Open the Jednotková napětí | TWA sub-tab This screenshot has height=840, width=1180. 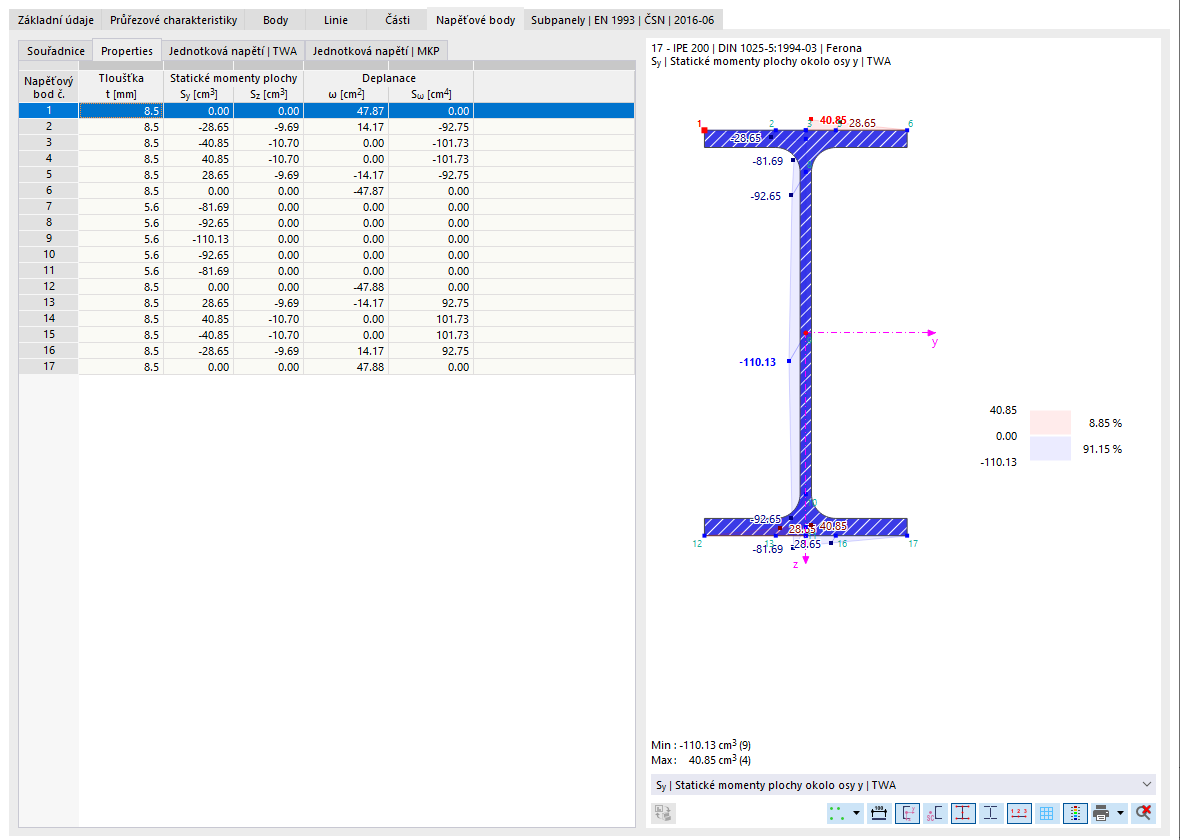pyautogui.click(x=233, y=51)
